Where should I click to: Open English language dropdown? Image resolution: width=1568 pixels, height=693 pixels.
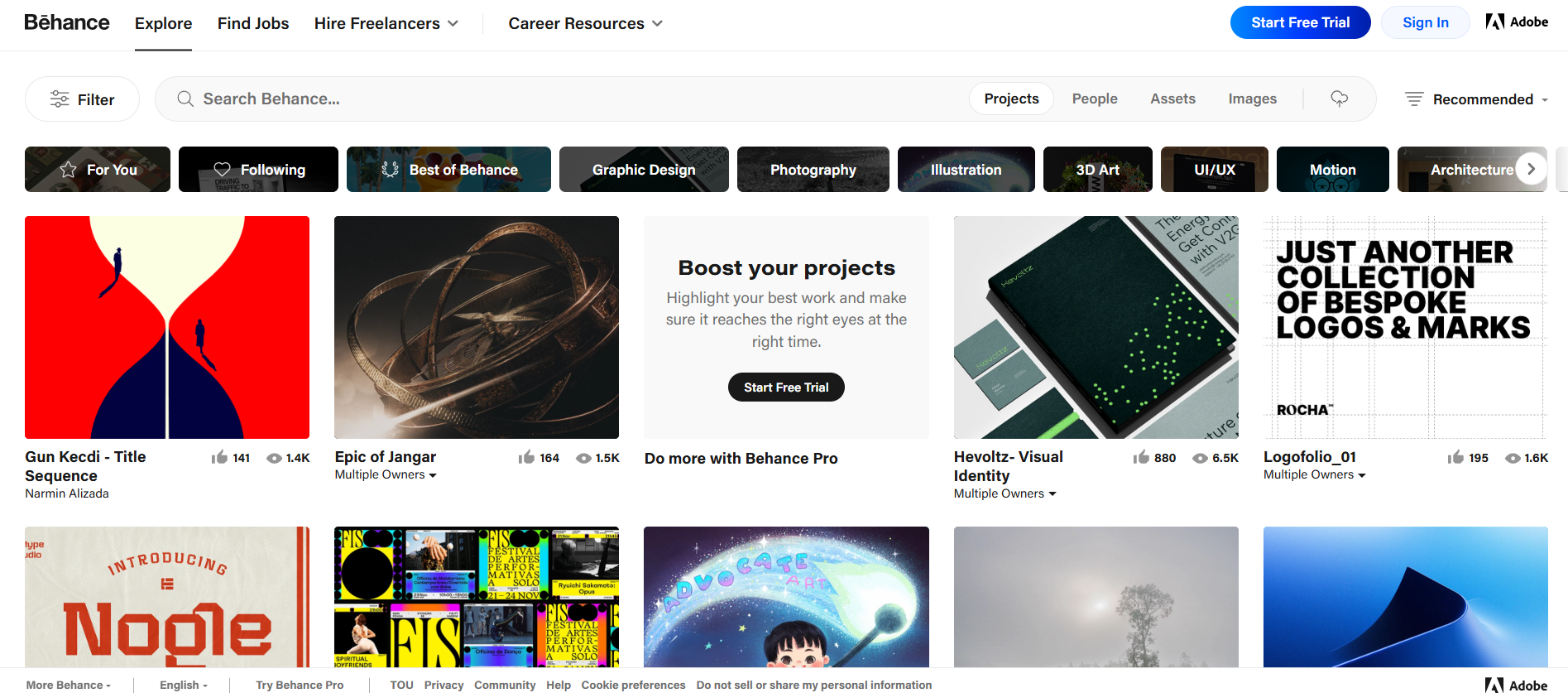(x=184, y=685)
